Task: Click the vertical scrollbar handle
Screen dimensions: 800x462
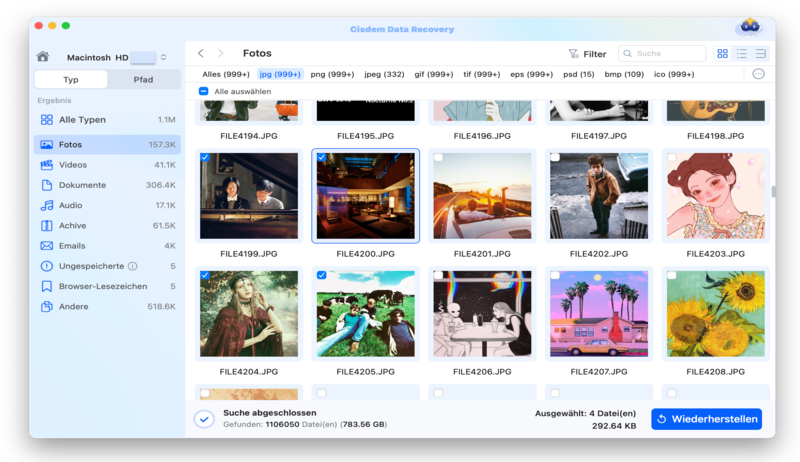Action: click(772, 191)
